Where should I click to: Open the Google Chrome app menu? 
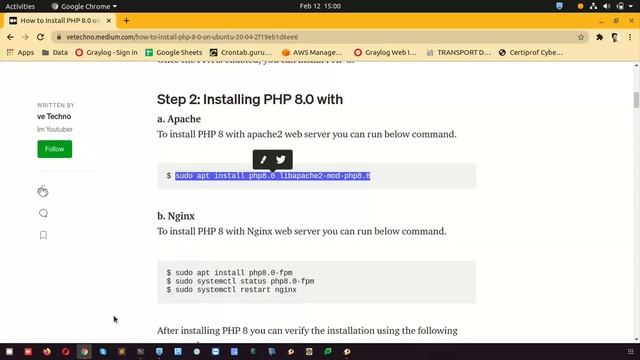click(84, 6)
